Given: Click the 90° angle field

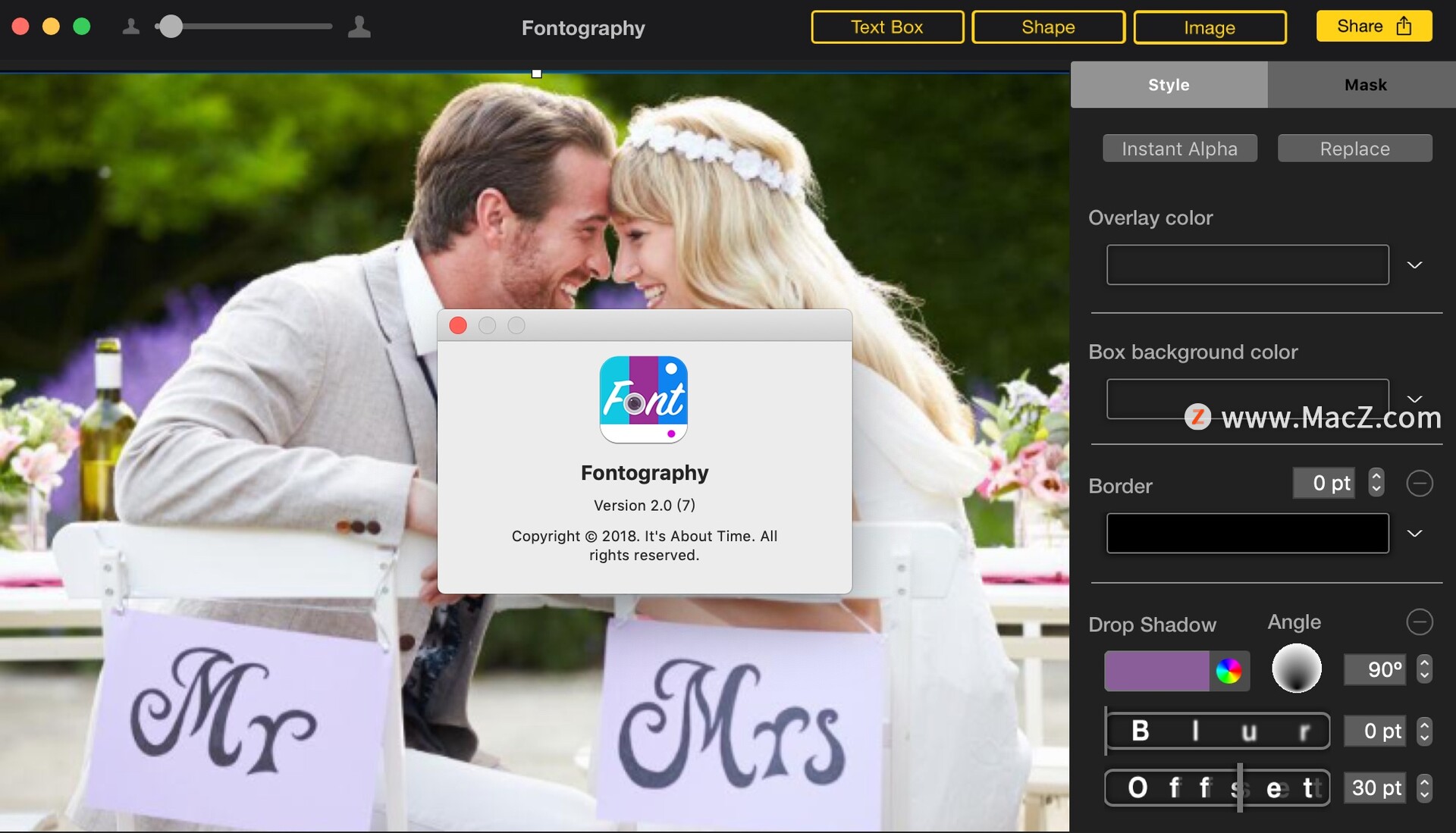Looking at the screenshot, I should (1374, 669).
